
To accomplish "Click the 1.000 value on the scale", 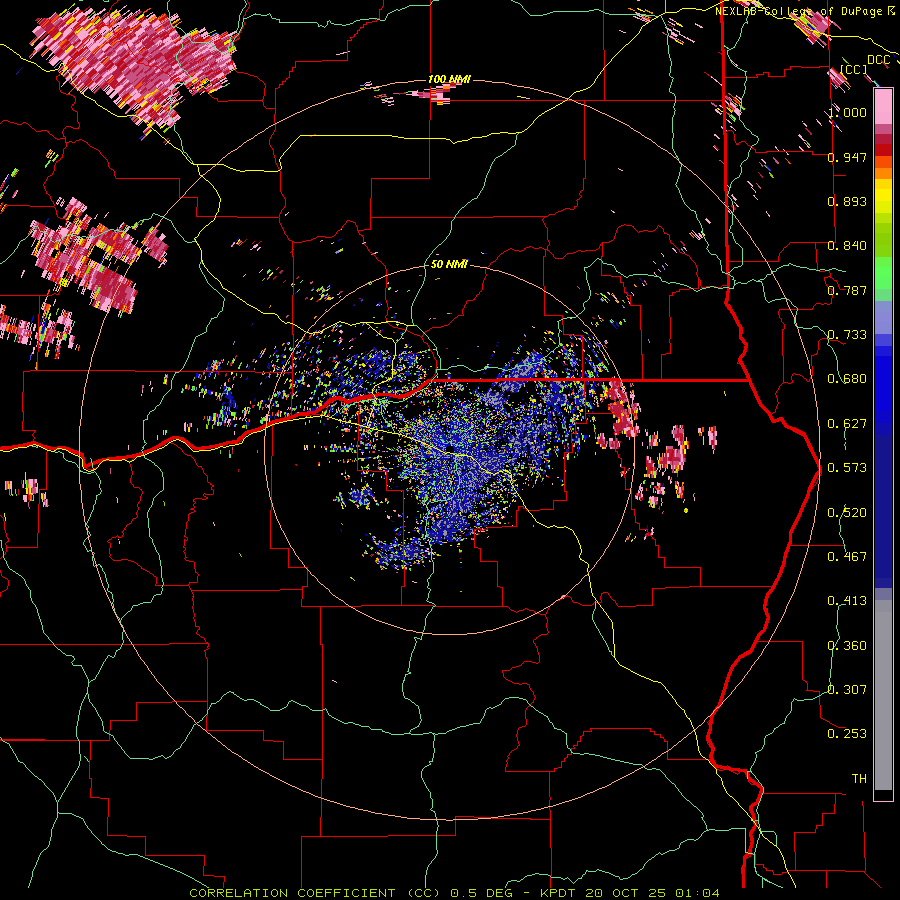I will (847, 112).
